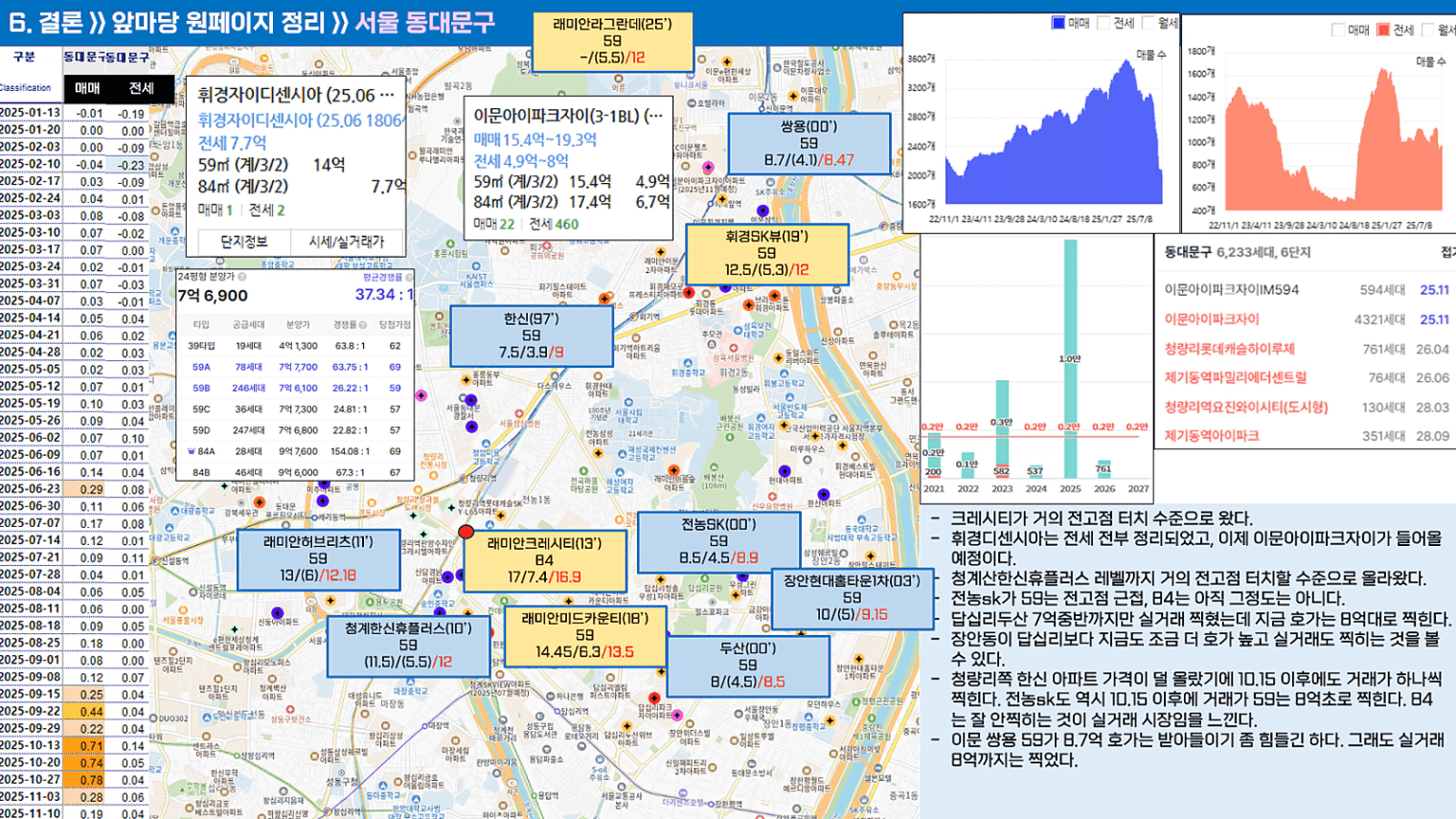Click the 2025-10-20 date row
Viewport: 1456px width, 819px height.
76,762
